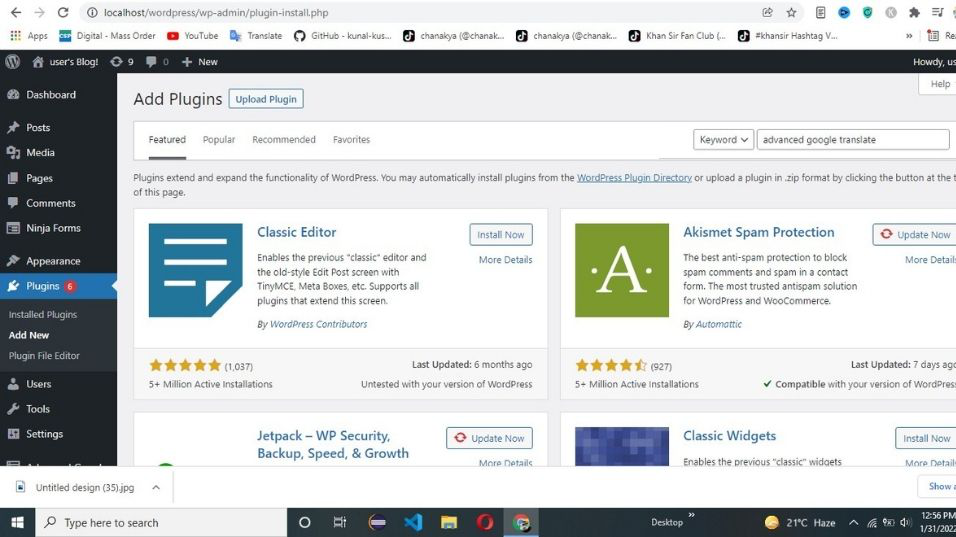Open the Automattic author link
Image resolution: width=956 pixels, height=537 pixels.
click(719, 324)
